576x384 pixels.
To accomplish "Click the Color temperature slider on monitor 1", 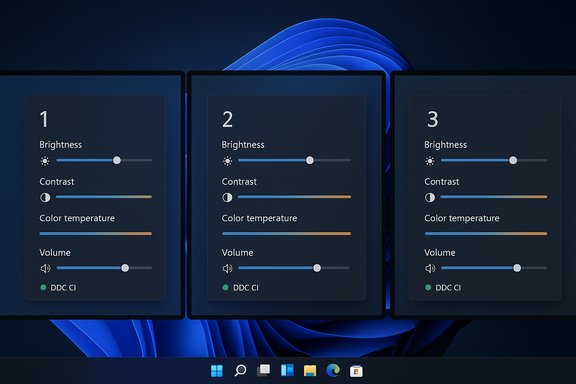I will [96, 233].
